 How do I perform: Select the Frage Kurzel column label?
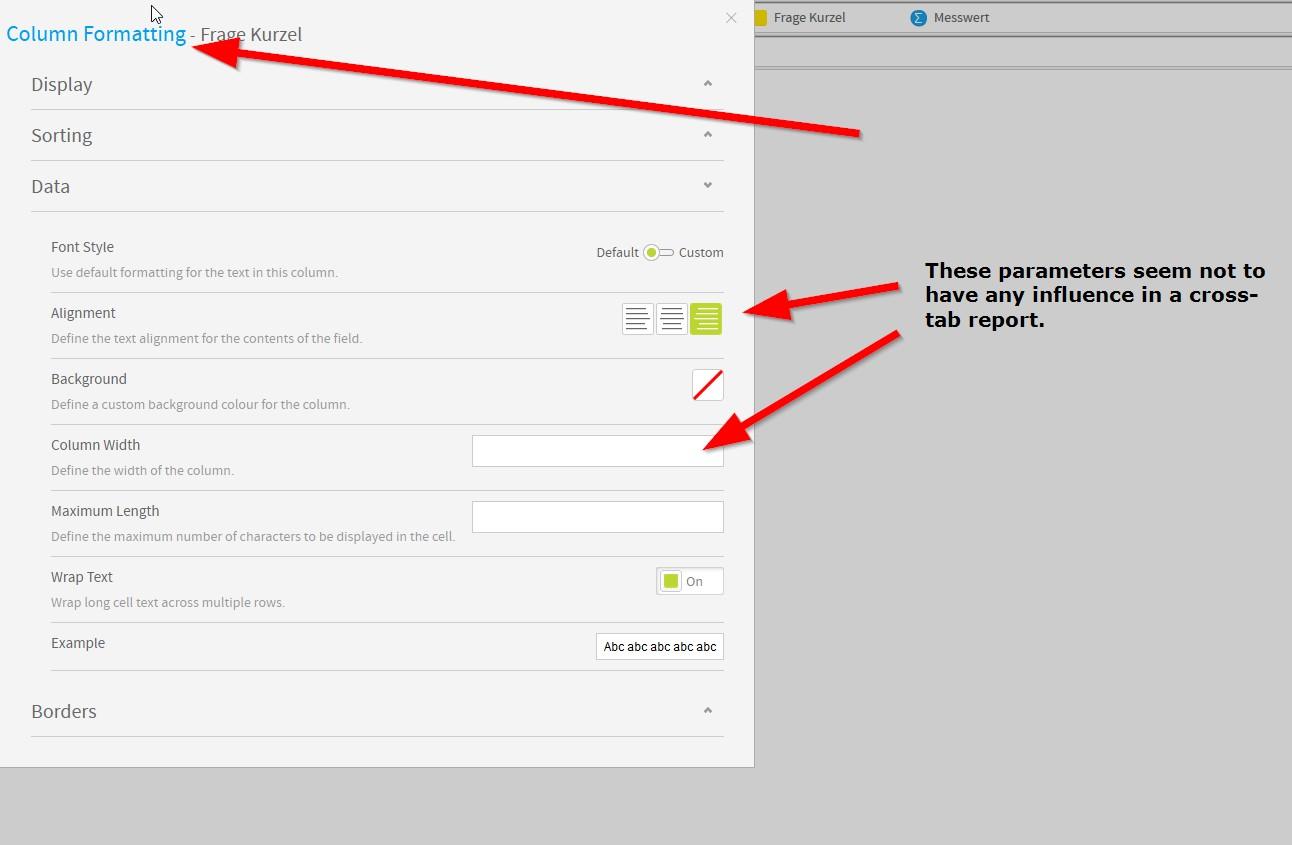tap(810, 18)
